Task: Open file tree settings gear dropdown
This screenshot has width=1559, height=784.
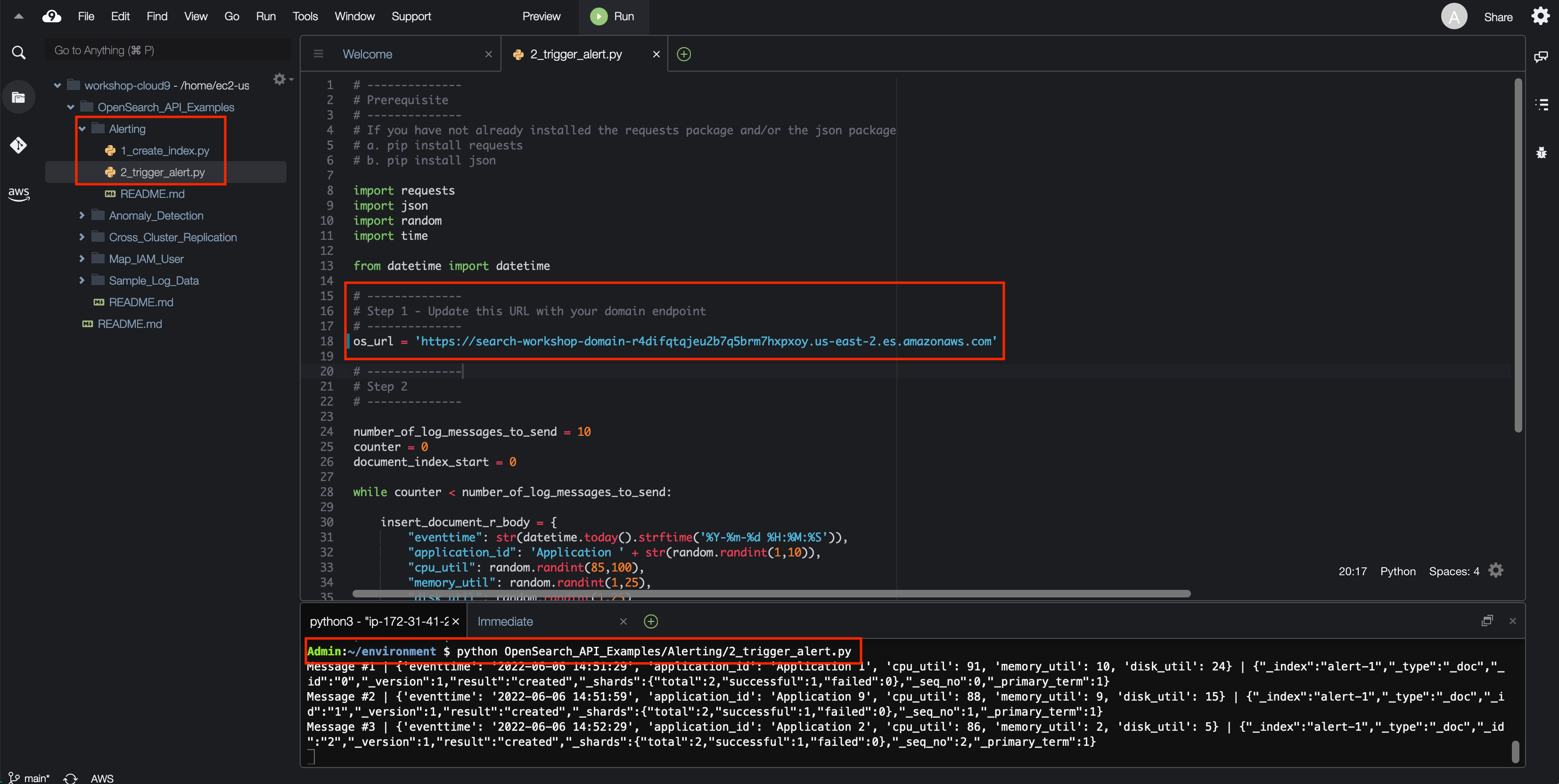Action: (x=283, y=79)
